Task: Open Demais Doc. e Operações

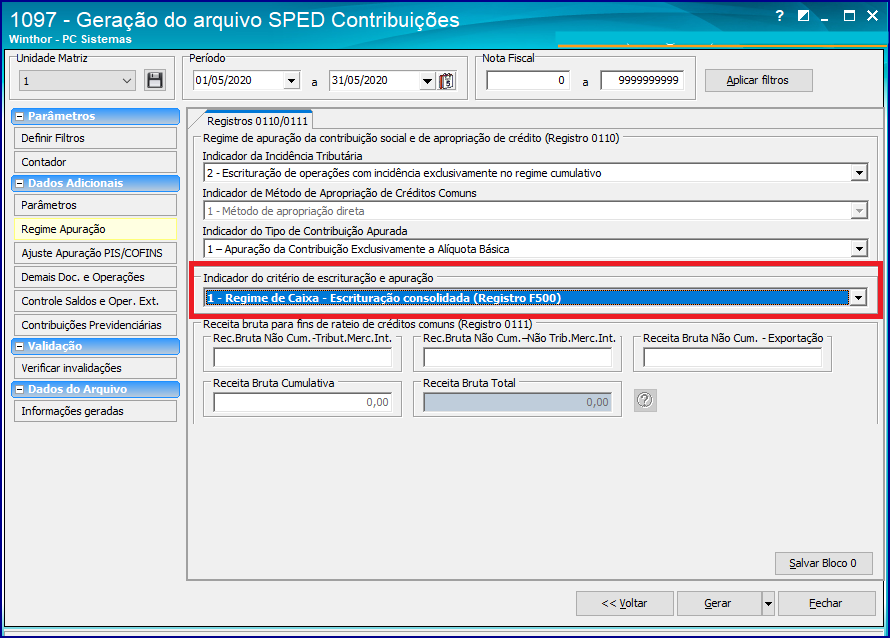Action: pos(95,277)
